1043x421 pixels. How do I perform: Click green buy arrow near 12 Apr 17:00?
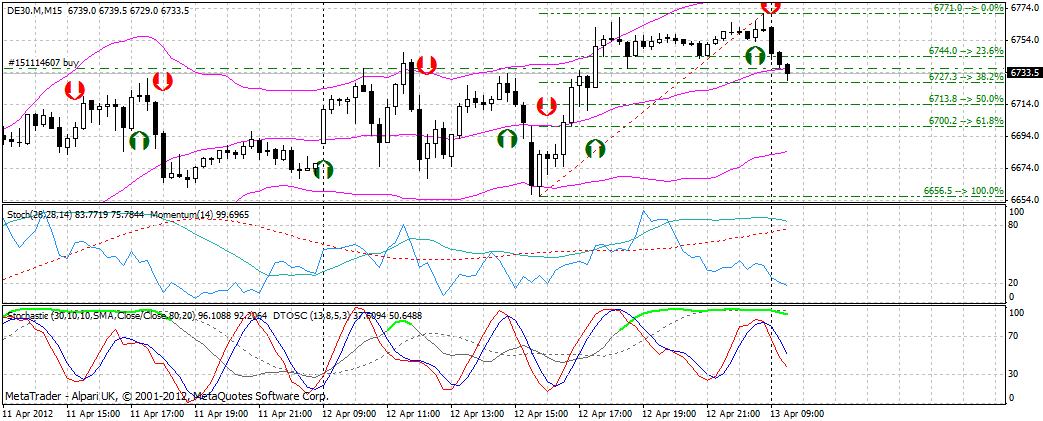pos(595,148)
